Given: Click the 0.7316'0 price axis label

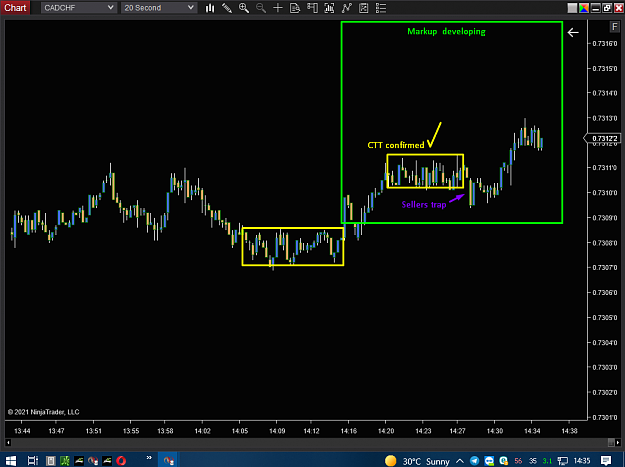Looking at the screenshot, I should (605, 43).
